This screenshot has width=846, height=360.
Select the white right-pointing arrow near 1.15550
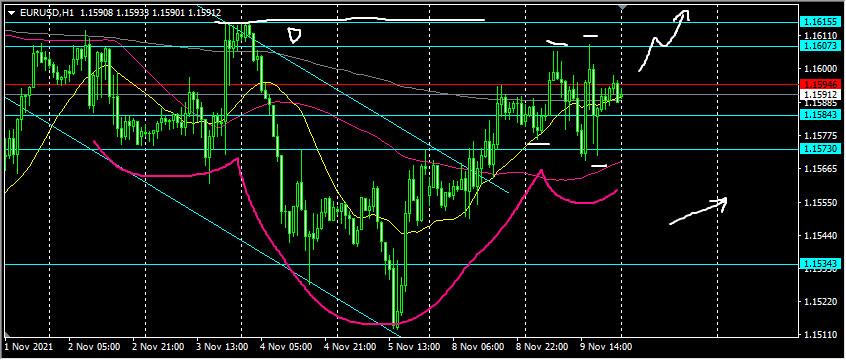pyautogui.click(x=698, y=211)
